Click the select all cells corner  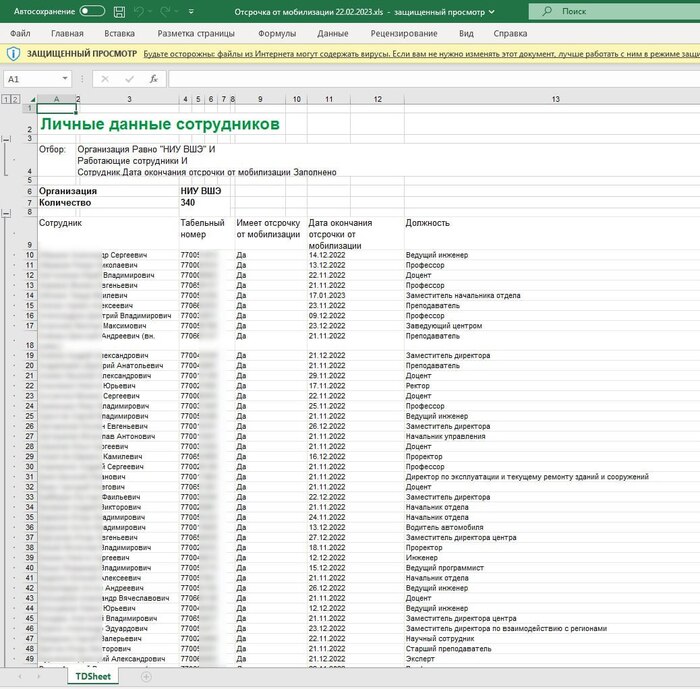pyautogui.click(x=29, y=99)
